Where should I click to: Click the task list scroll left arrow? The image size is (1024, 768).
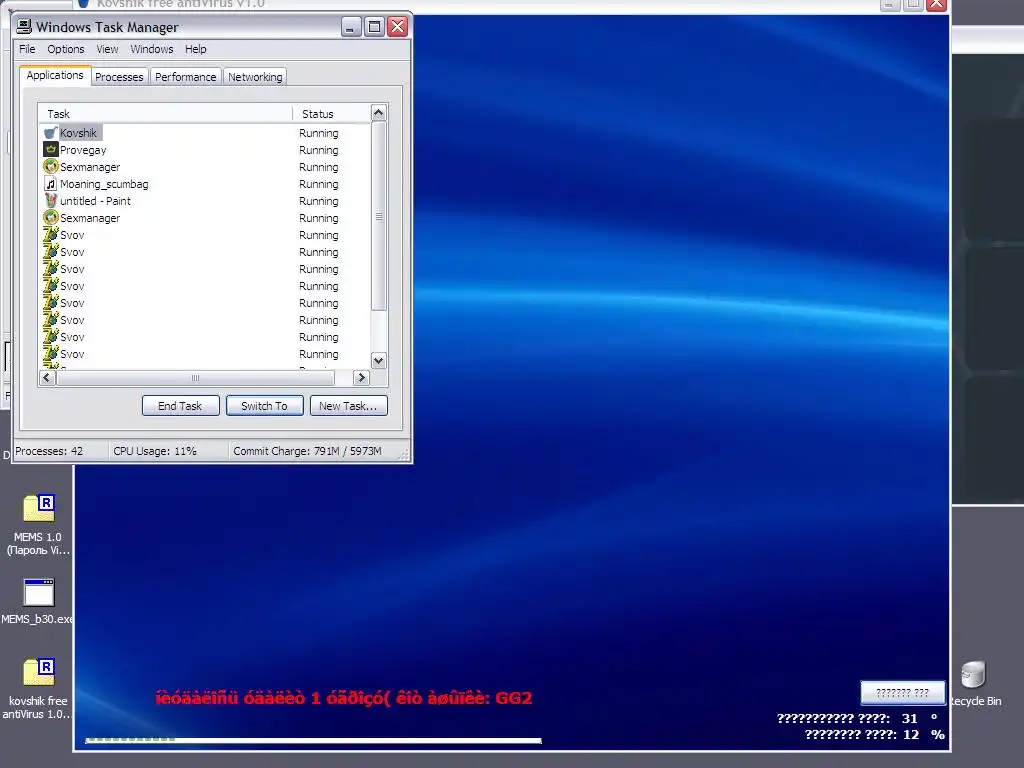[47, 377]
